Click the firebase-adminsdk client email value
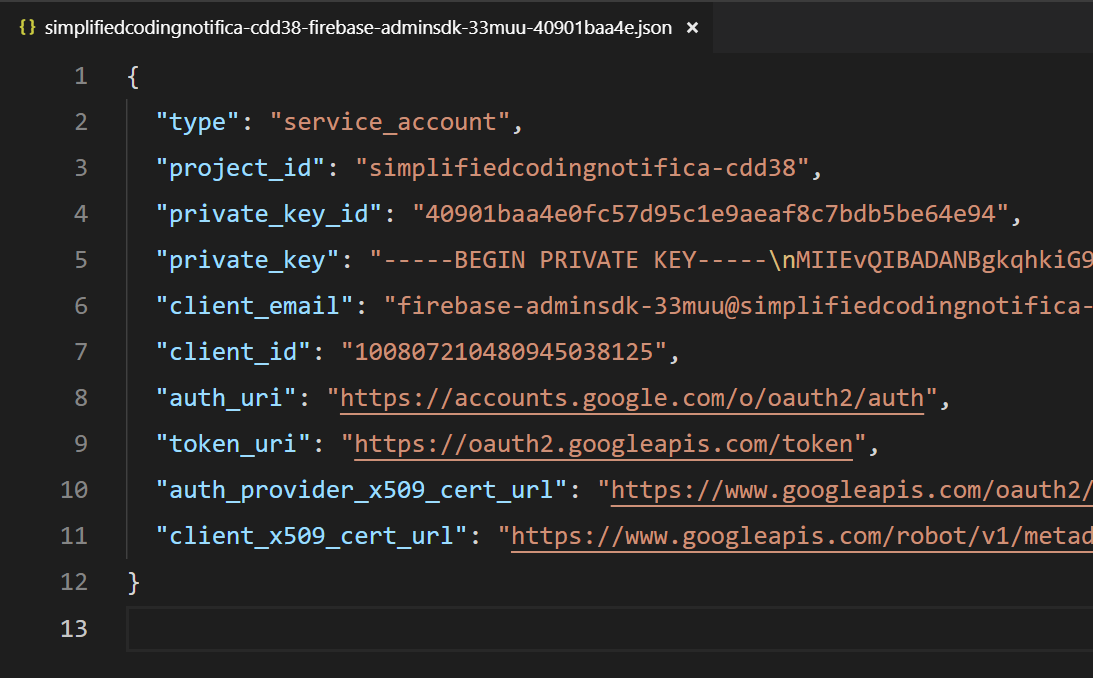Viewport: 1093px width, 678px height. 740,306
